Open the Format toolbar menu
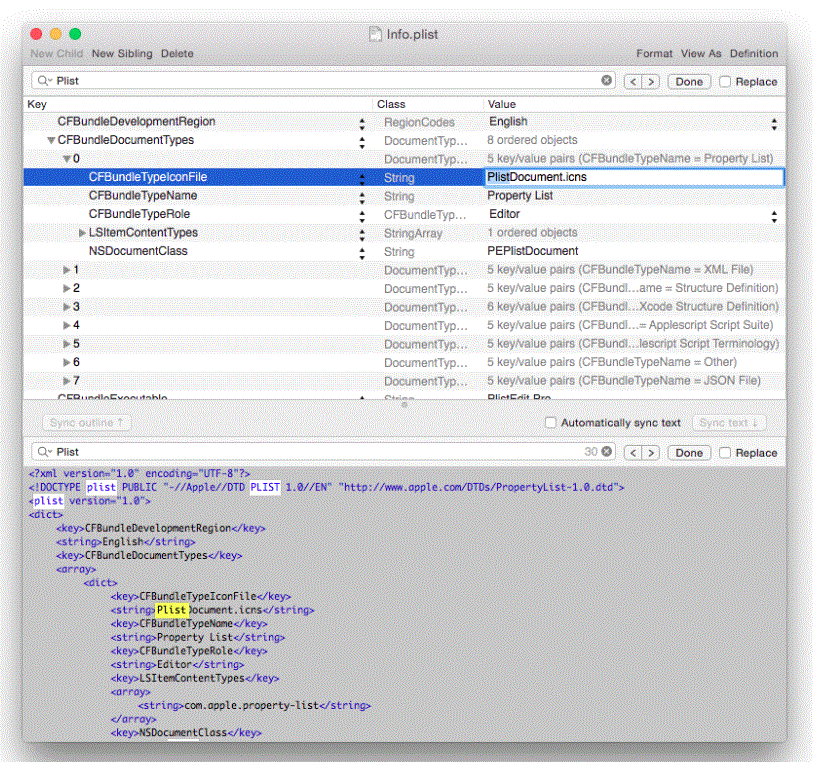This screenshot has height=762, width=813. point(654,53)
